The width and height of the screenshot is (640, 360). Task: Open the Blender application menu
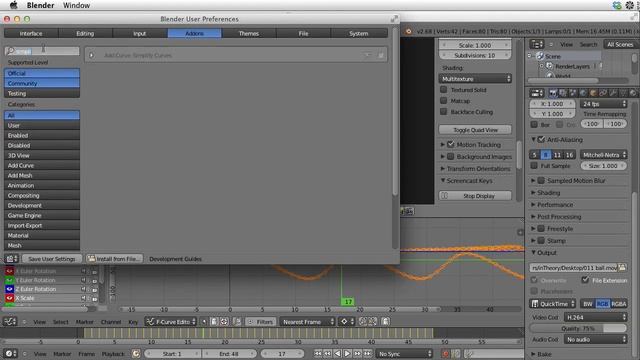[x=40, y=5]
